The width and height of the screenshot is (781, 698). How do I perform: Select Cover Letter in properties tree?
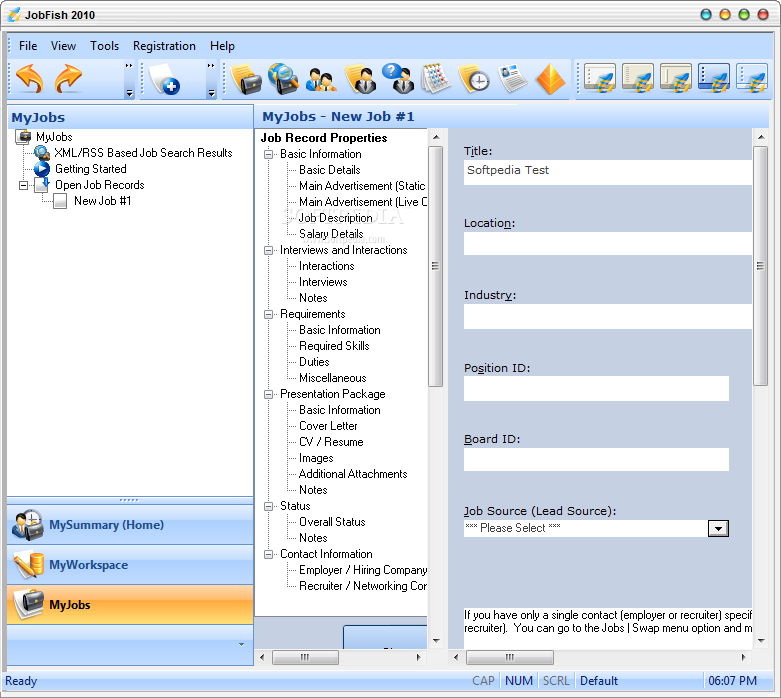(x=328, y=426)
